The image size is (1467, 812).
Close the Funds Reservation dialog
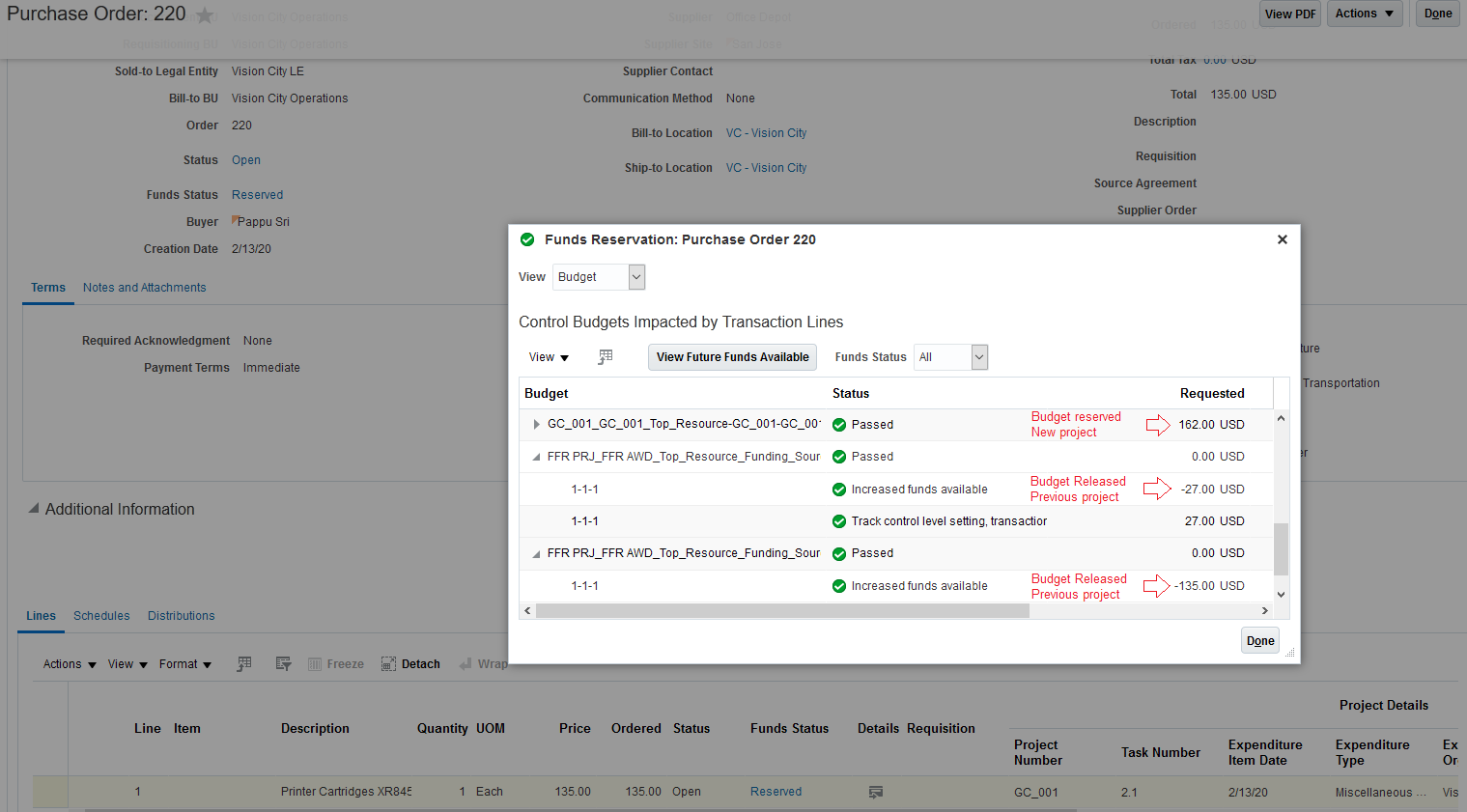click(x=1283, y=239)
